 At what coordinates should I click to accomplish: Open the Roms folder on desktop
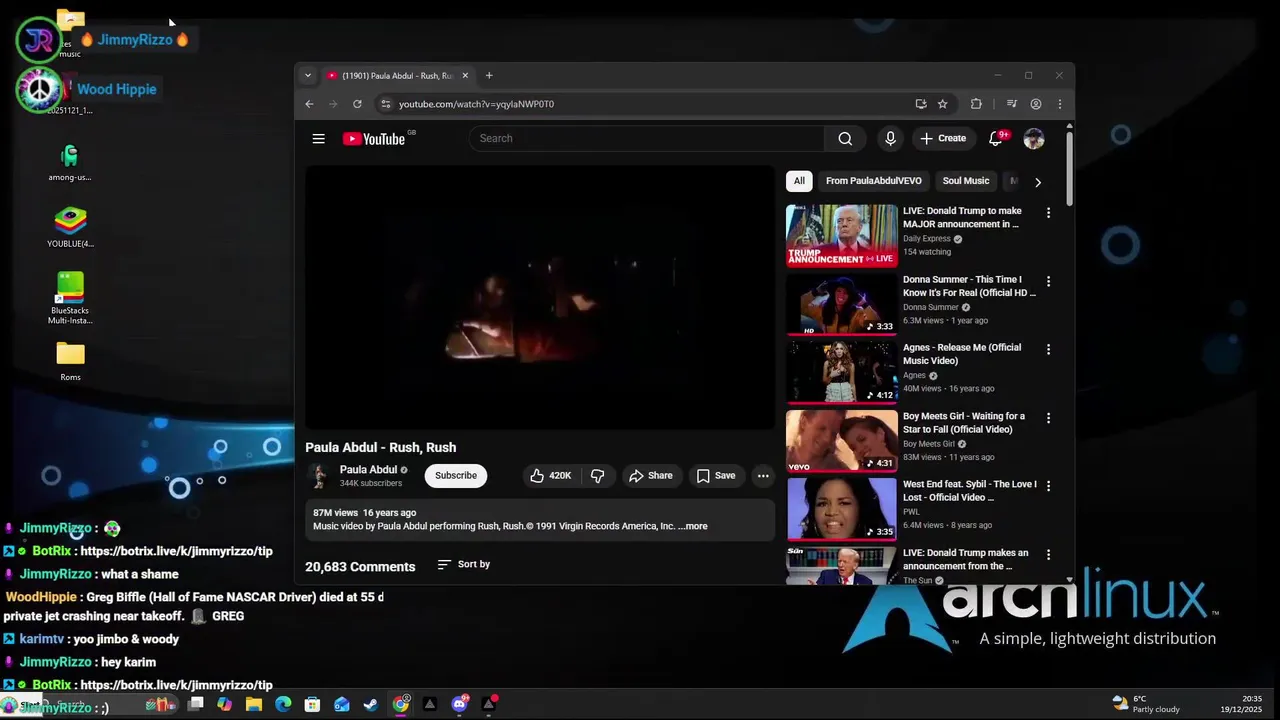(x=70, y=362)
